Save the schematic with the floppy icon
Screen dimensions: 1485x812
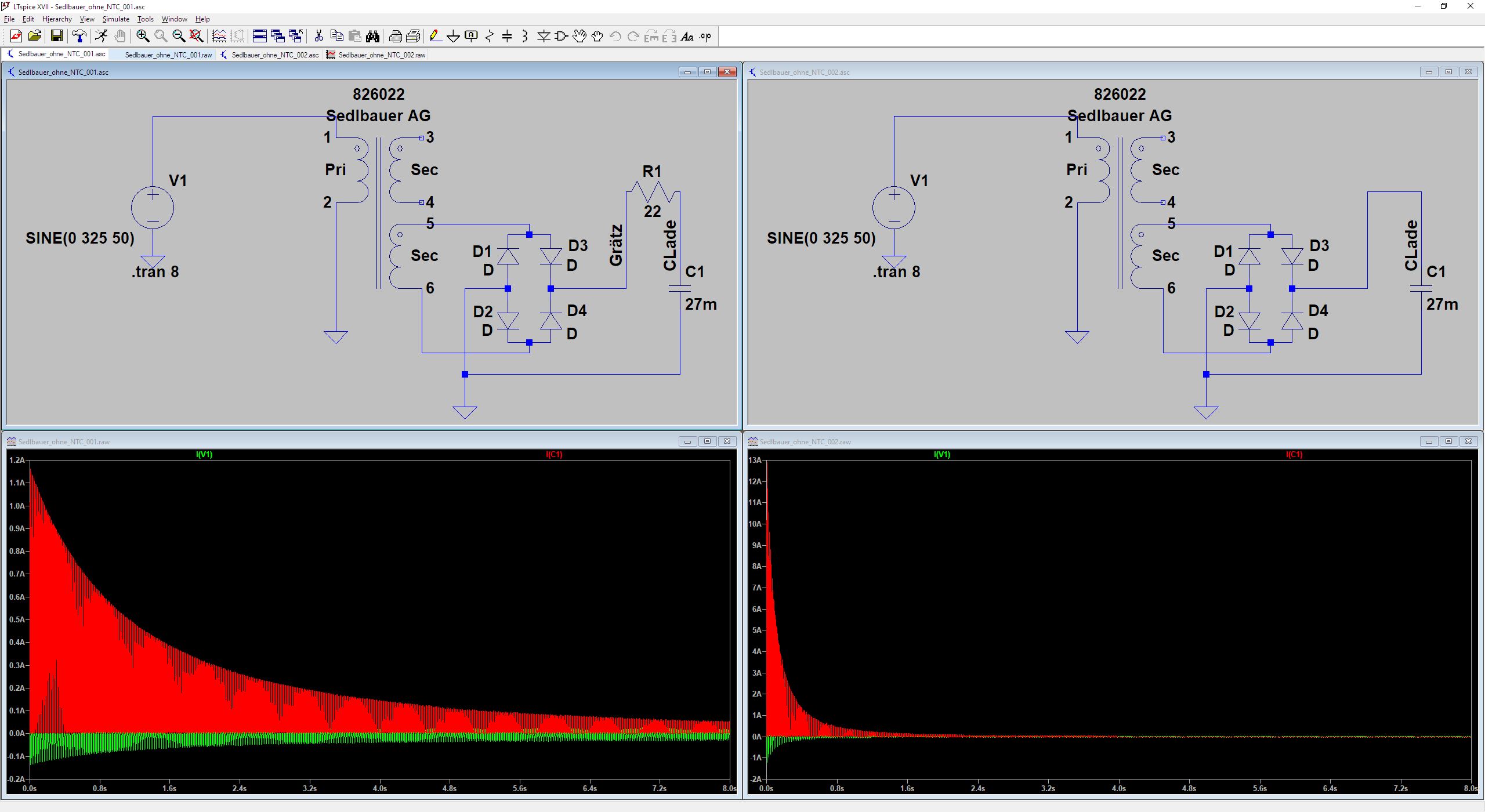57,37
